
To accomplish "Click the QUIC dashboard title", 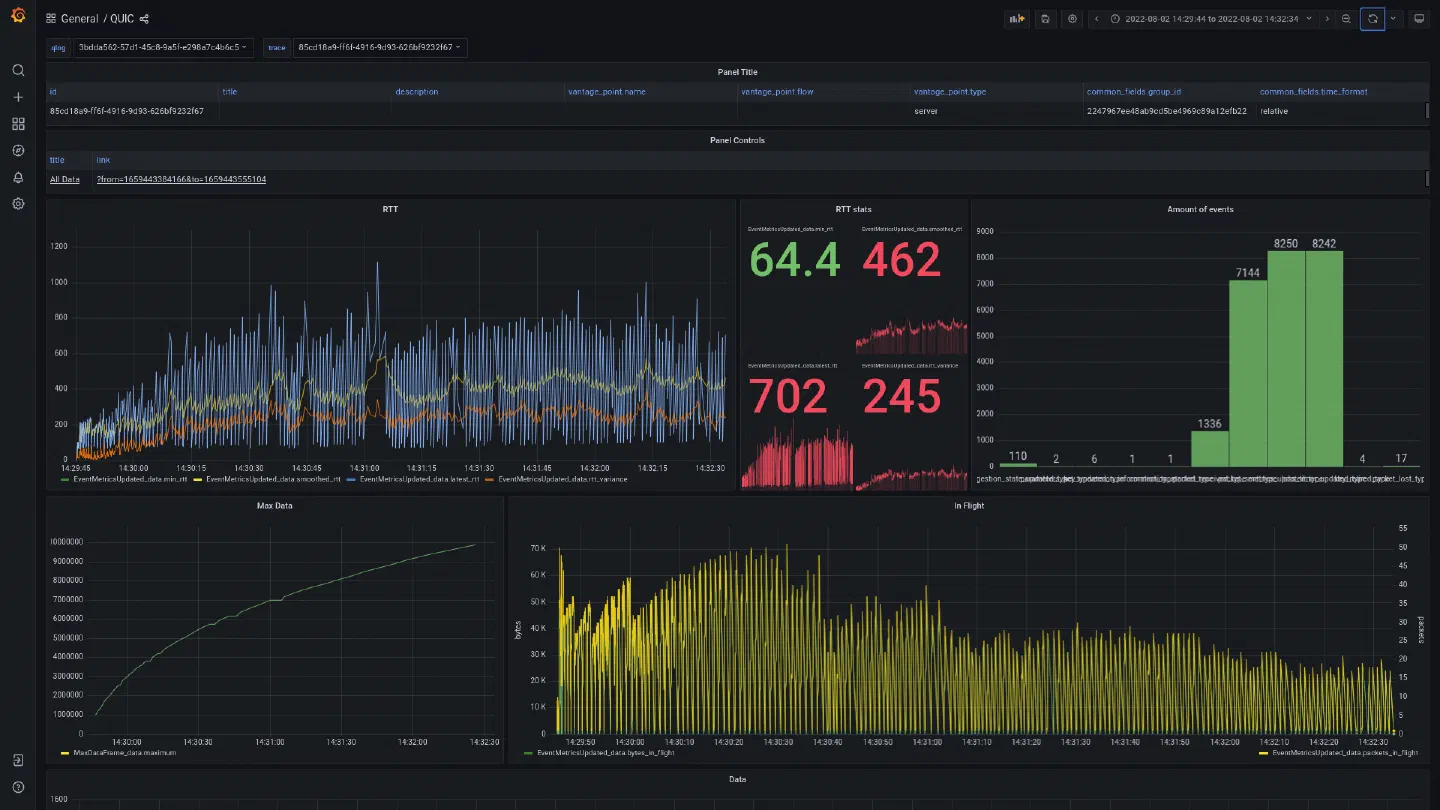I will [122, 19].
